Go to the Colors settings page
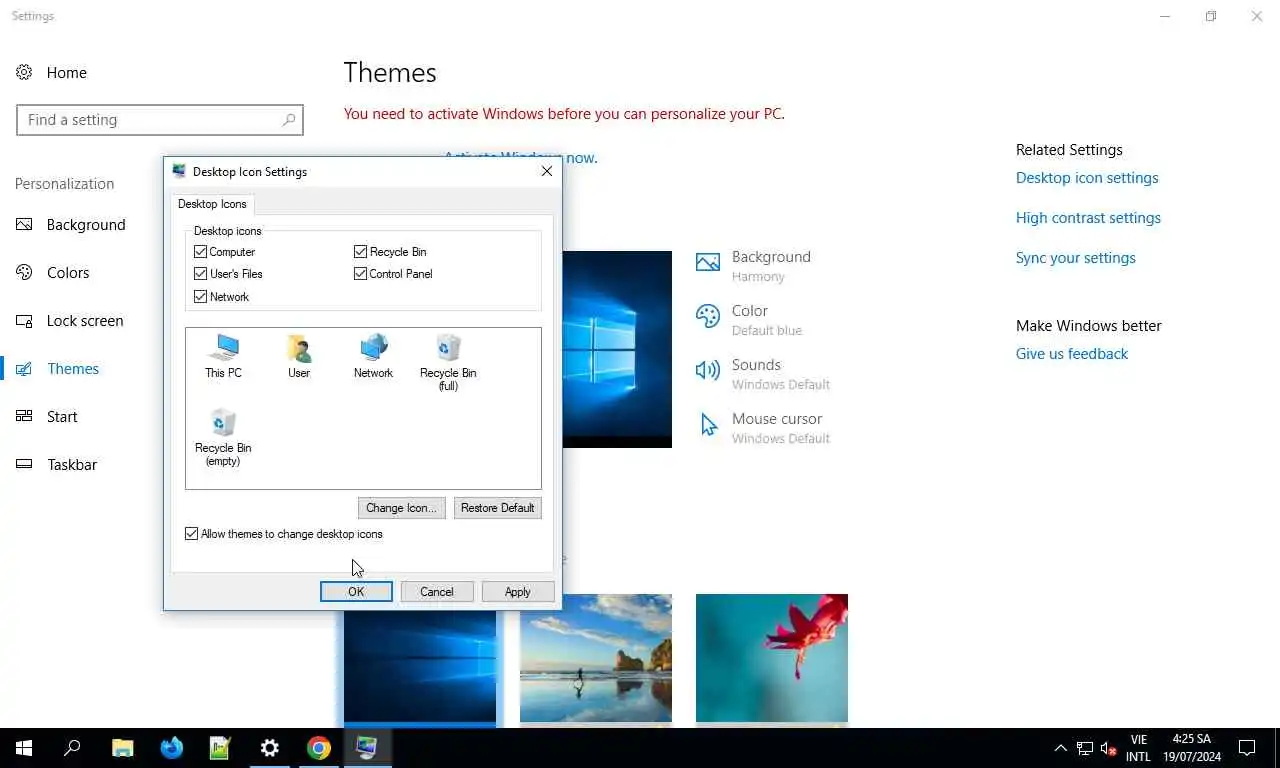 [x=68, y=273]
